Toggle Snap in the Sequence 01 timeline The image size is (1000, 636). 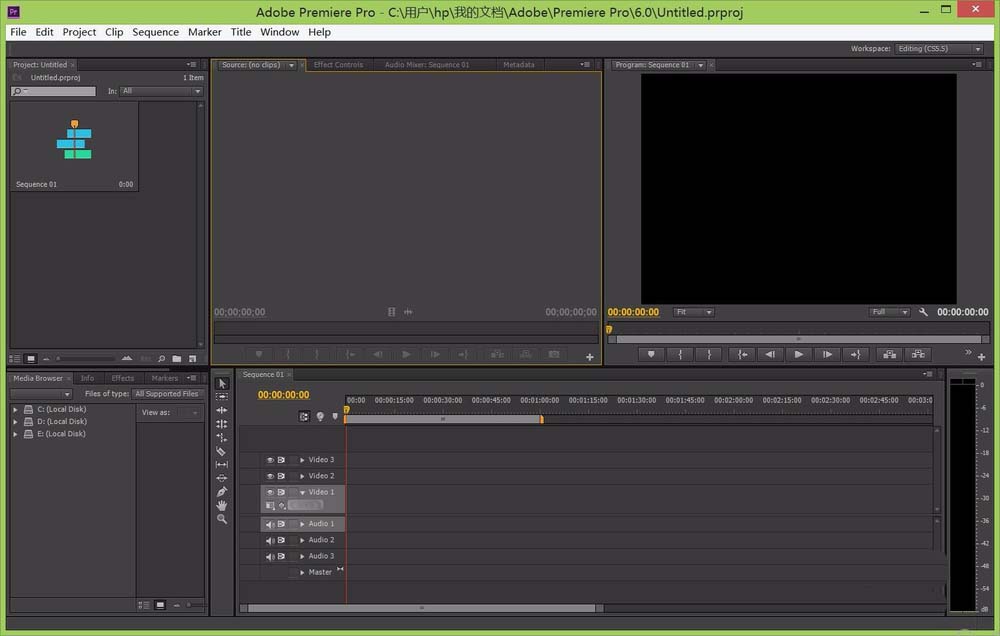tap(304, 416)
